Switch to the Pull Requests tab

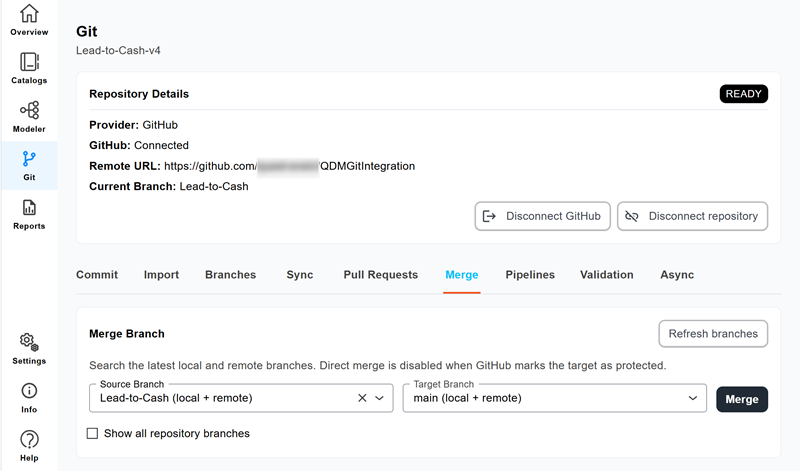click(381, 275)
